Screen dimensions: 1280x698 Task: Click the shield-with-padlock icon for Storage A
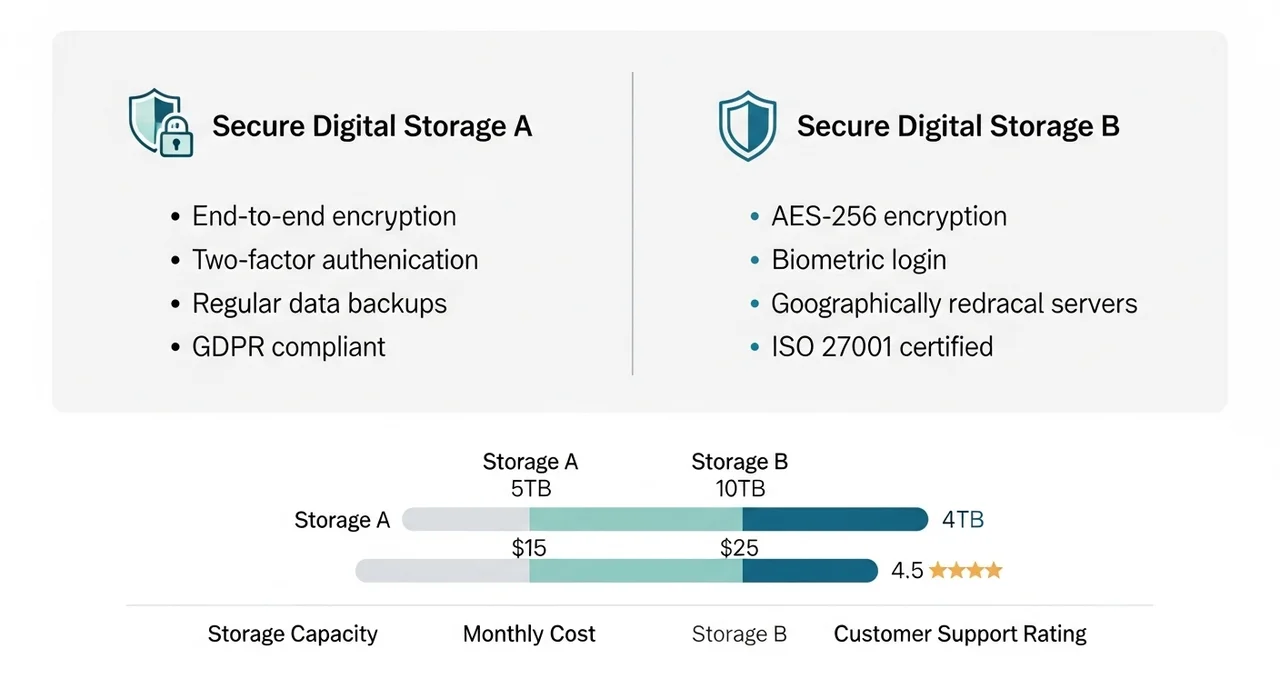[x=161, y=124]
